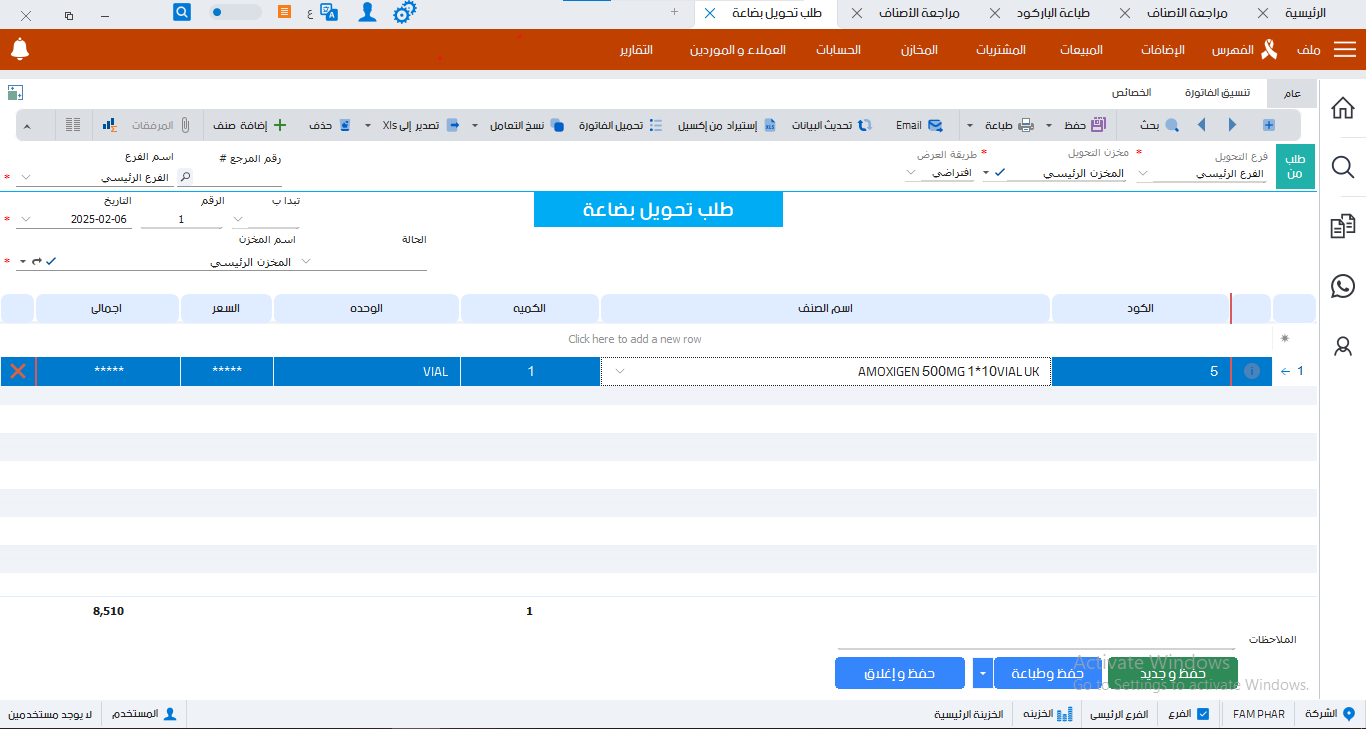Switch to the طباعة الباركود tab
The image size is (1366, 729).
pyautogui.click(x=1052, y=13)
